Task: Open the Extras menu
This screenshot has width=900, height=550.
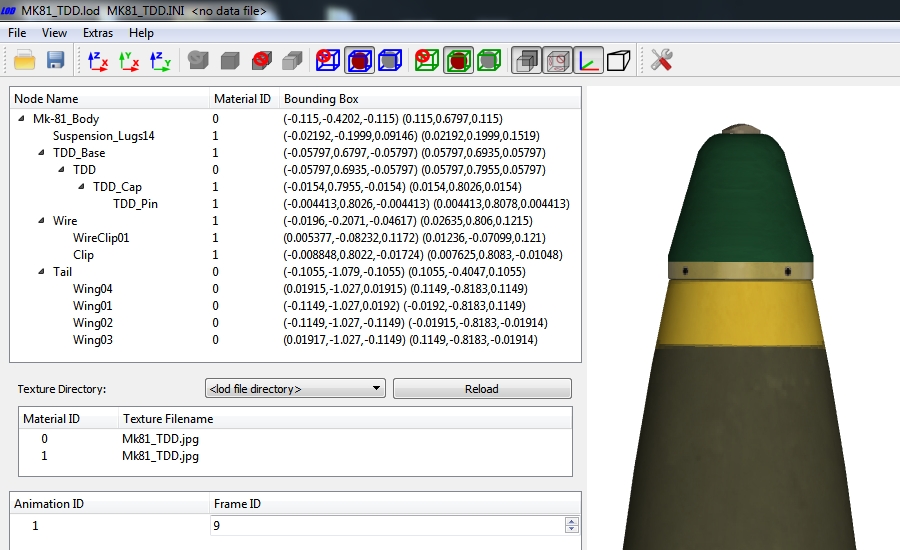Action: click(98, 33)
